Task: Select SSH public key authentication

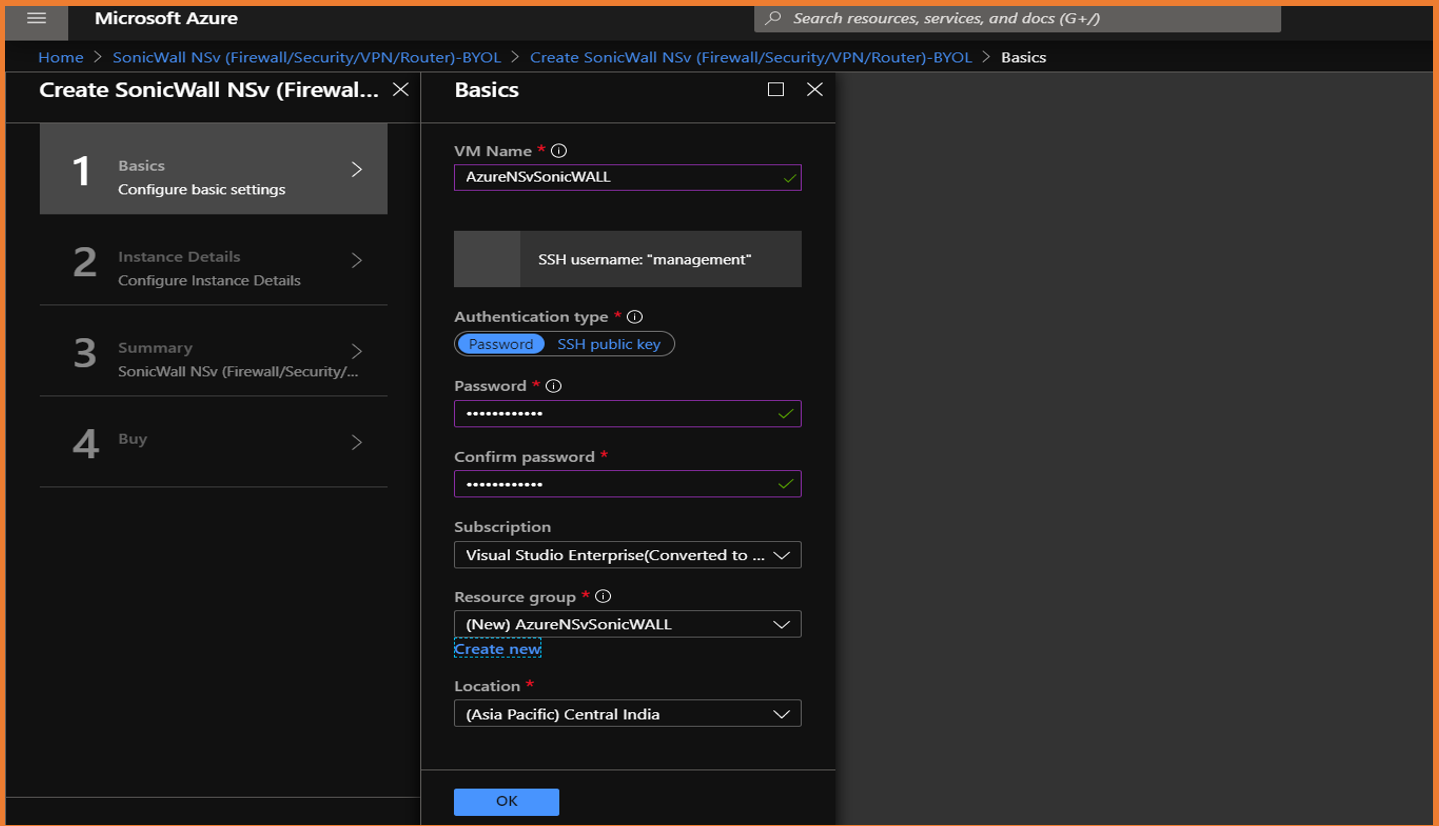Action: [609, 344]
